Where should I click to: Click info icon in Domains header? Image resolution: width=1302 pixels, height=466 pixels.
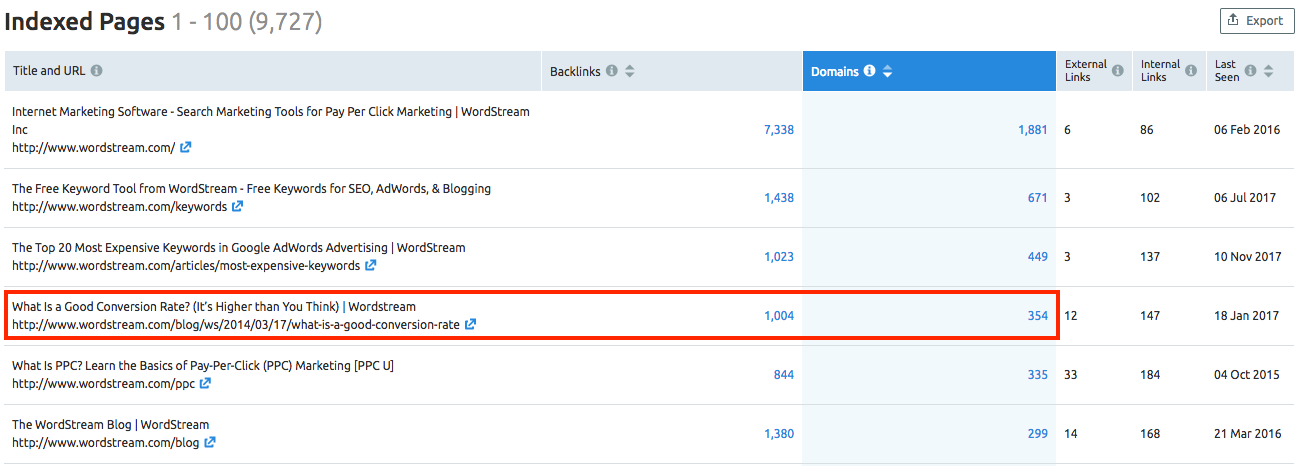(869, 71)
